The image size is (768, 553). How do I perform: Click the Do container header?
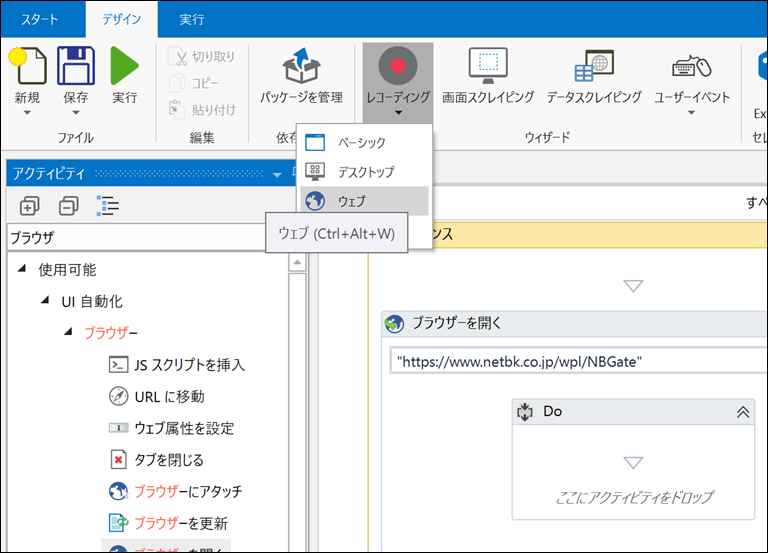coord(633,412)
